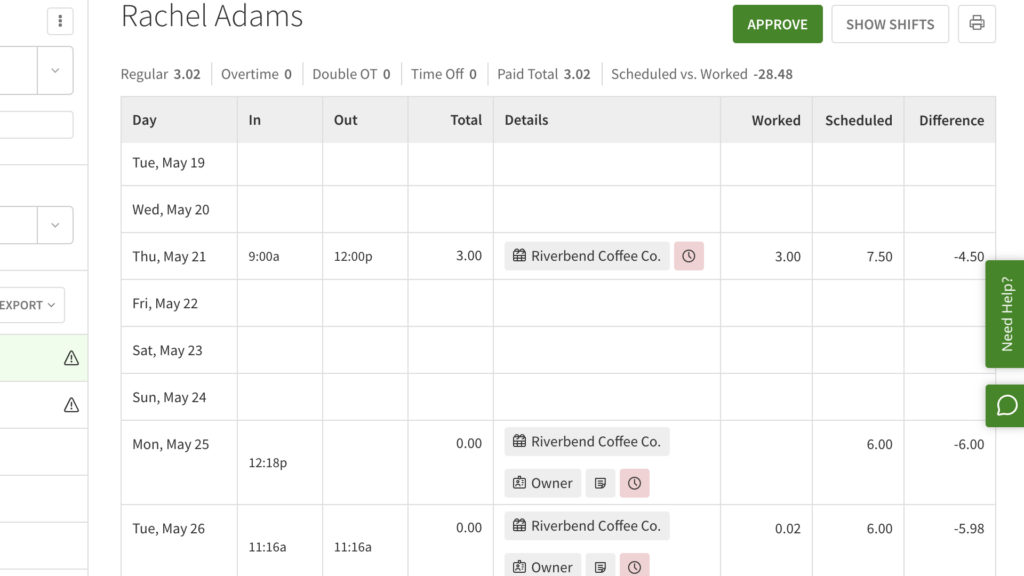Click the Regular 3.02 summary

(160, 74)
